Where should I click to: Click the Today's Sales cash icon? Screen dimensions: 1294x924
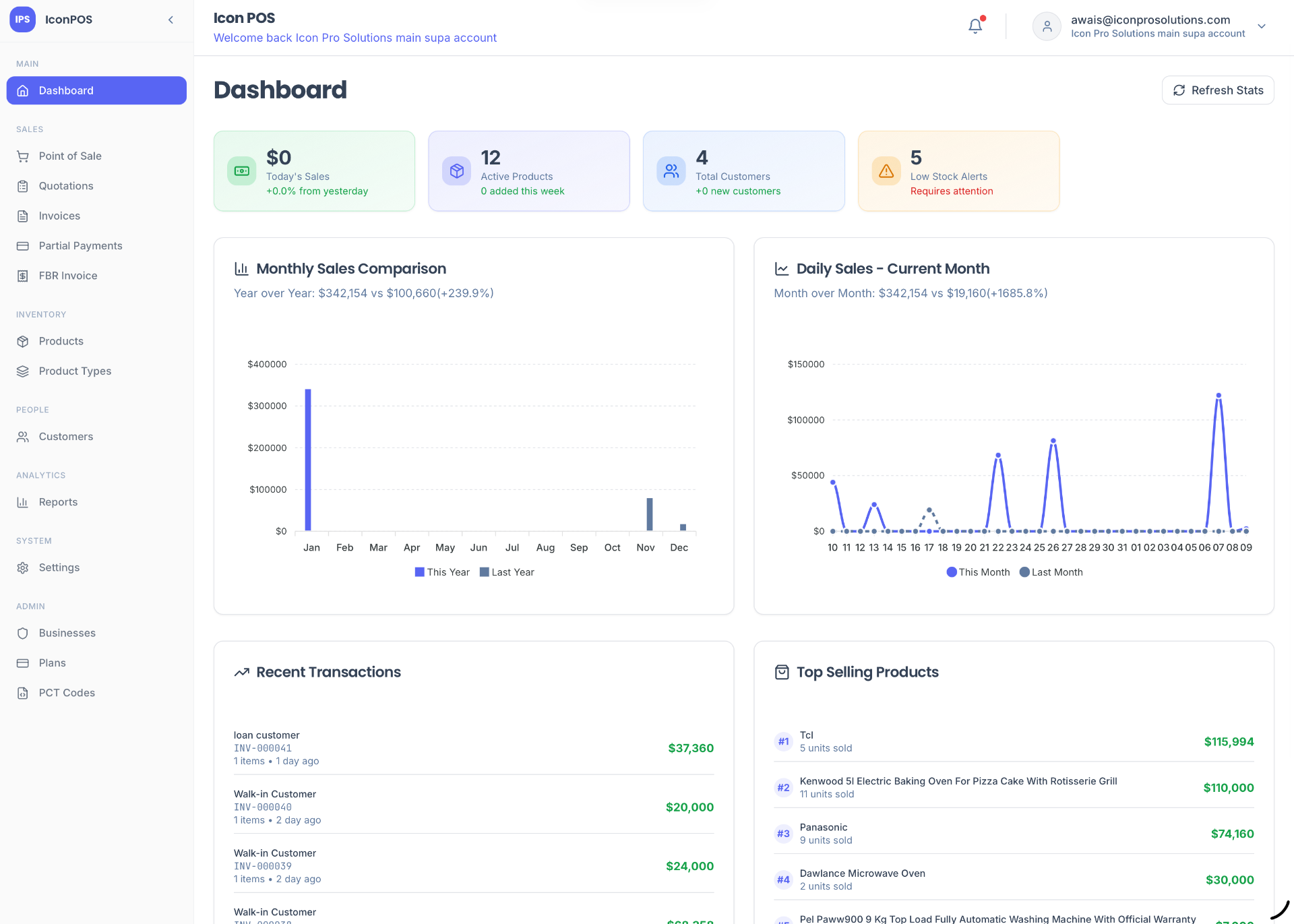[x=242, y=171]
